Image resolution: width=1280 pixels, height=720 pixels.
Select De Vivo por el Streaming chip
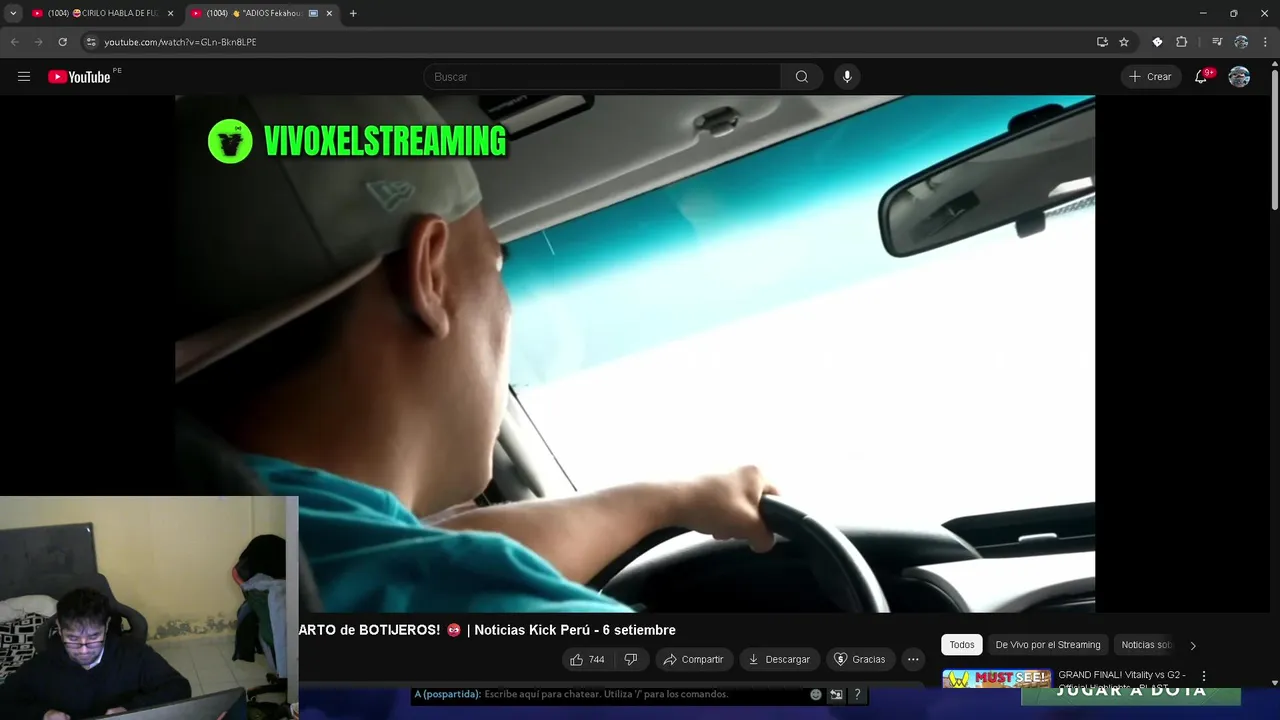click(x=1048, y=645)
